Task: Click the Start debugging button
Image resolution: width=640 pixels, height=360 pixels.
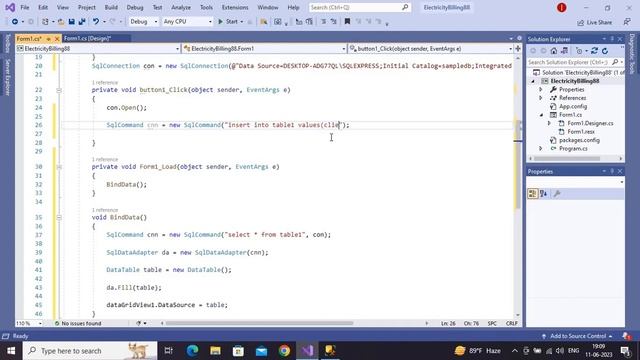Action: pyautogui.click(x=228, y=22)
